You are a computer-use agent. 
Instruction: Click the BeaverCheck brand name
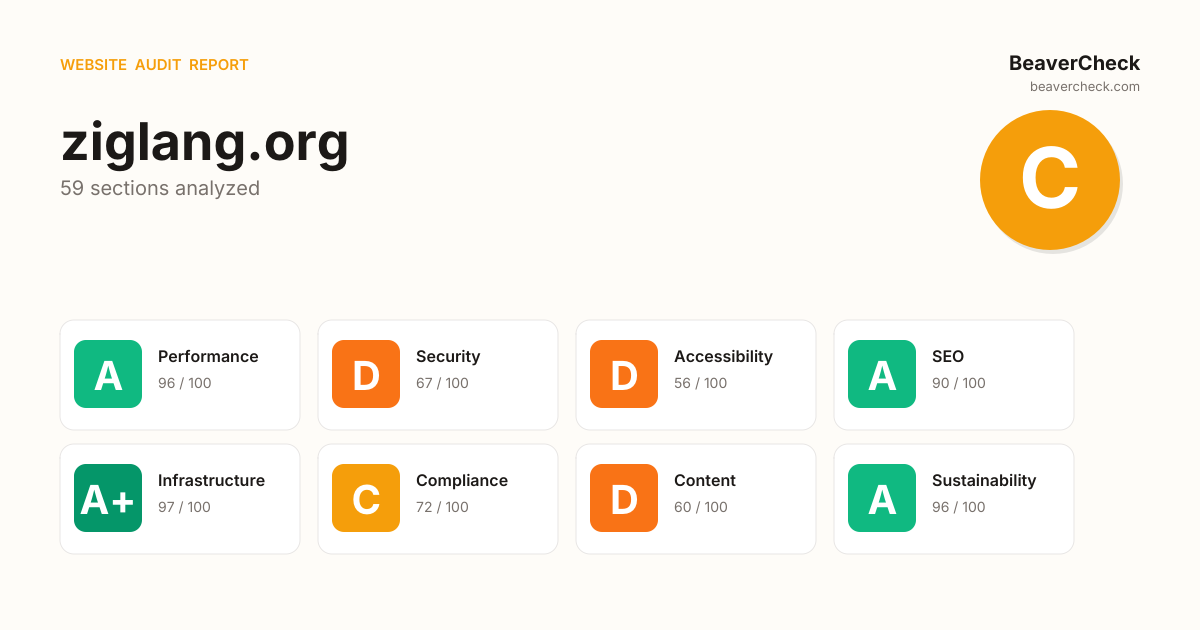pos(1074,63)
